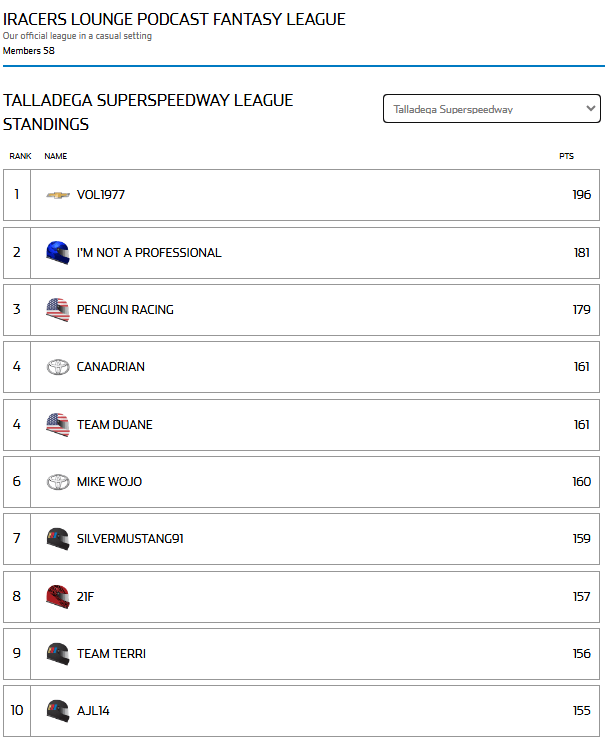Click the Toyota logo next to CANADRIAN
This screenshot has height=738, width=605.
(58, 367)
